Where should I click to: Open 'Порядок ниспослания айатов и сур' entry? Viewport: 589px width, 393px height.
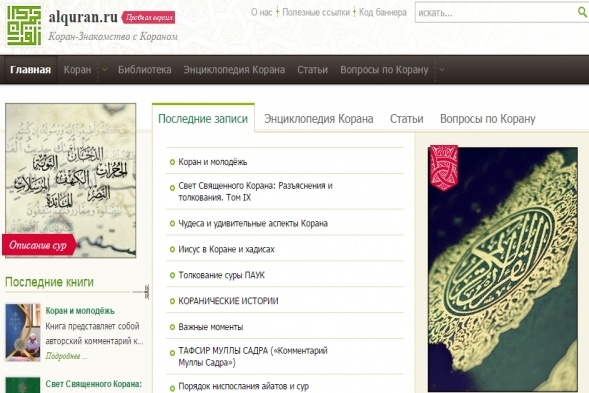click(x=243, y=386)
